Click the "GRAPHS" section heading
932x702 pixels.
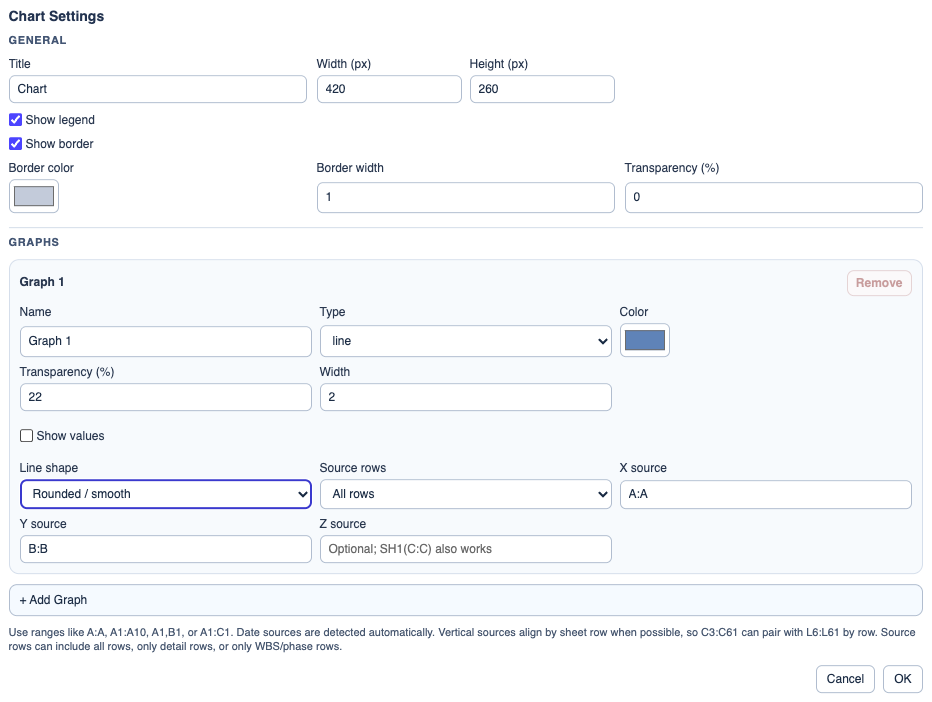tap(34, 242)
